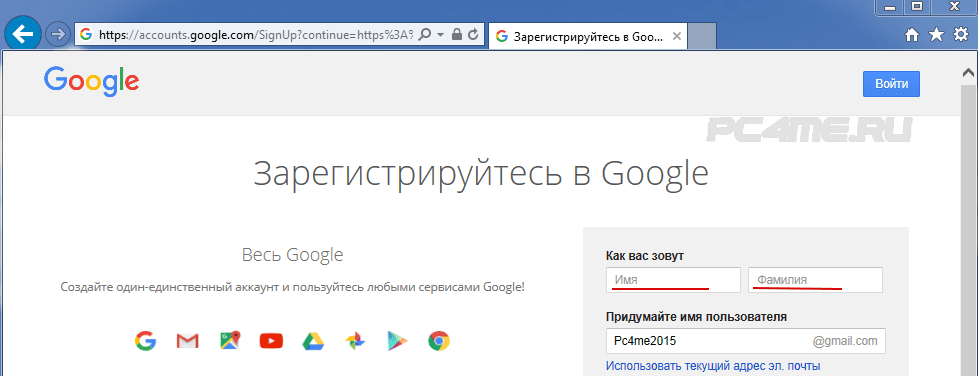Click the browser Back arrow button
978x376 pixels.
tap(23, 34)
